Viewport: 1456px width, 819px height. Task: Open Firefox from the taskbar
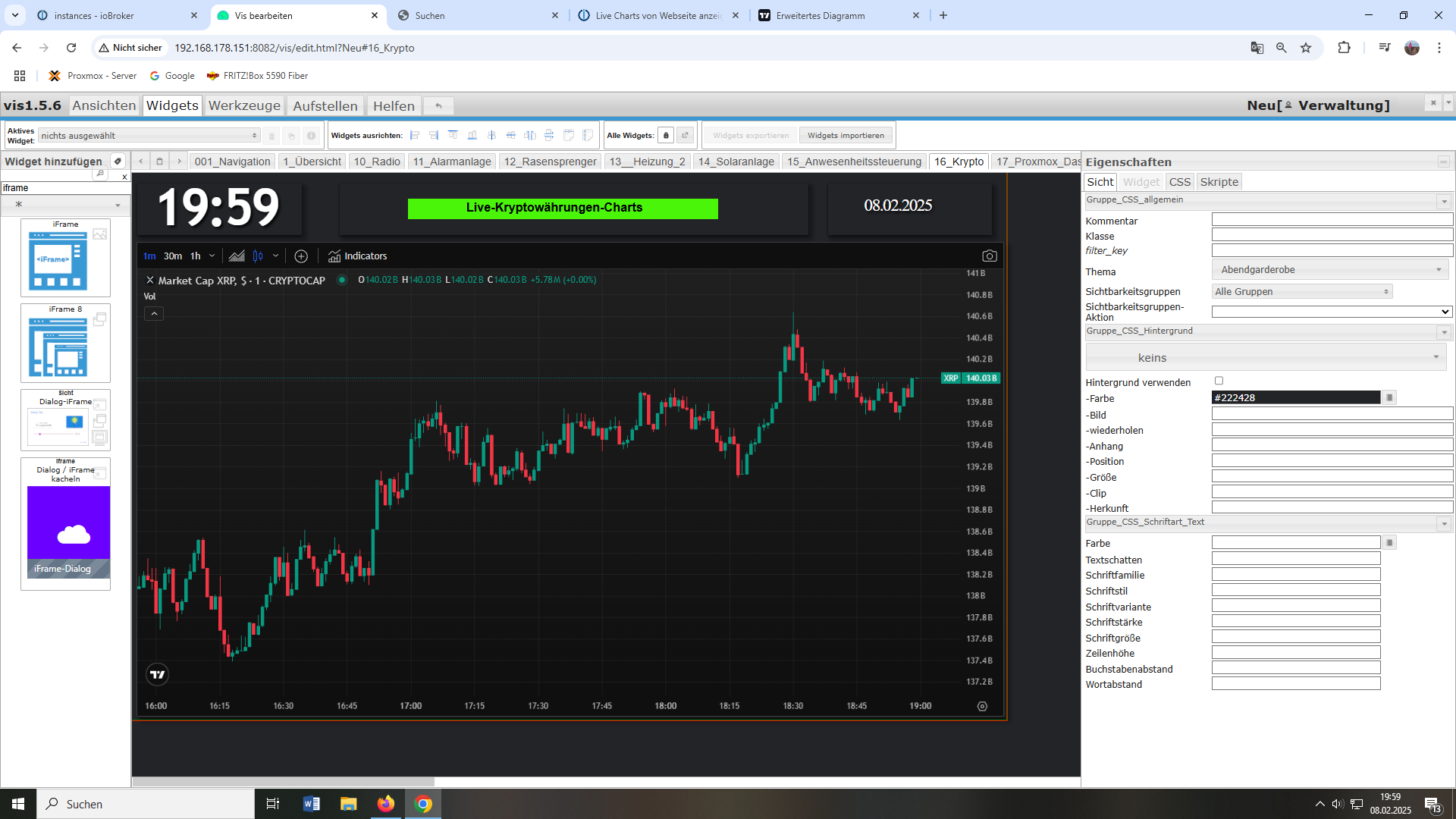(386, 804)
